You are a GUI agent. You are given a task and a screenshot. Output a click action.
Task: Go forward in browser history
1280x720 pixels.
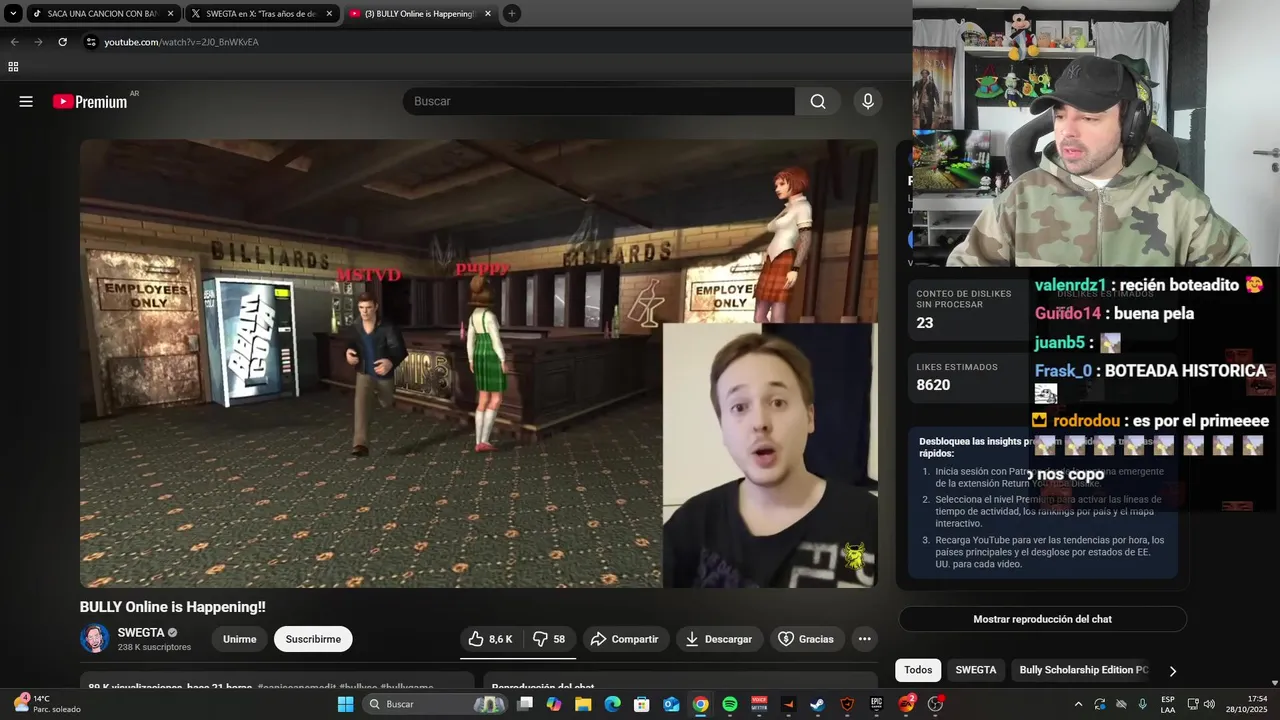[38, 42]
